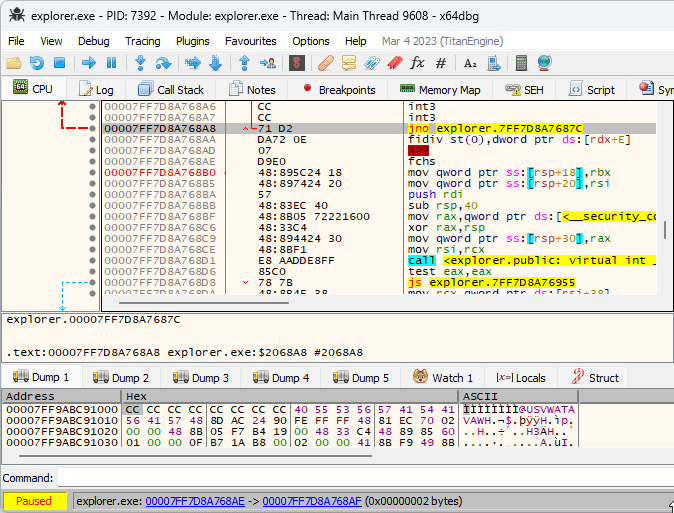Switch to the SEH tab
The width and height of the screenshot is (674, 513).
click(524, 89)
